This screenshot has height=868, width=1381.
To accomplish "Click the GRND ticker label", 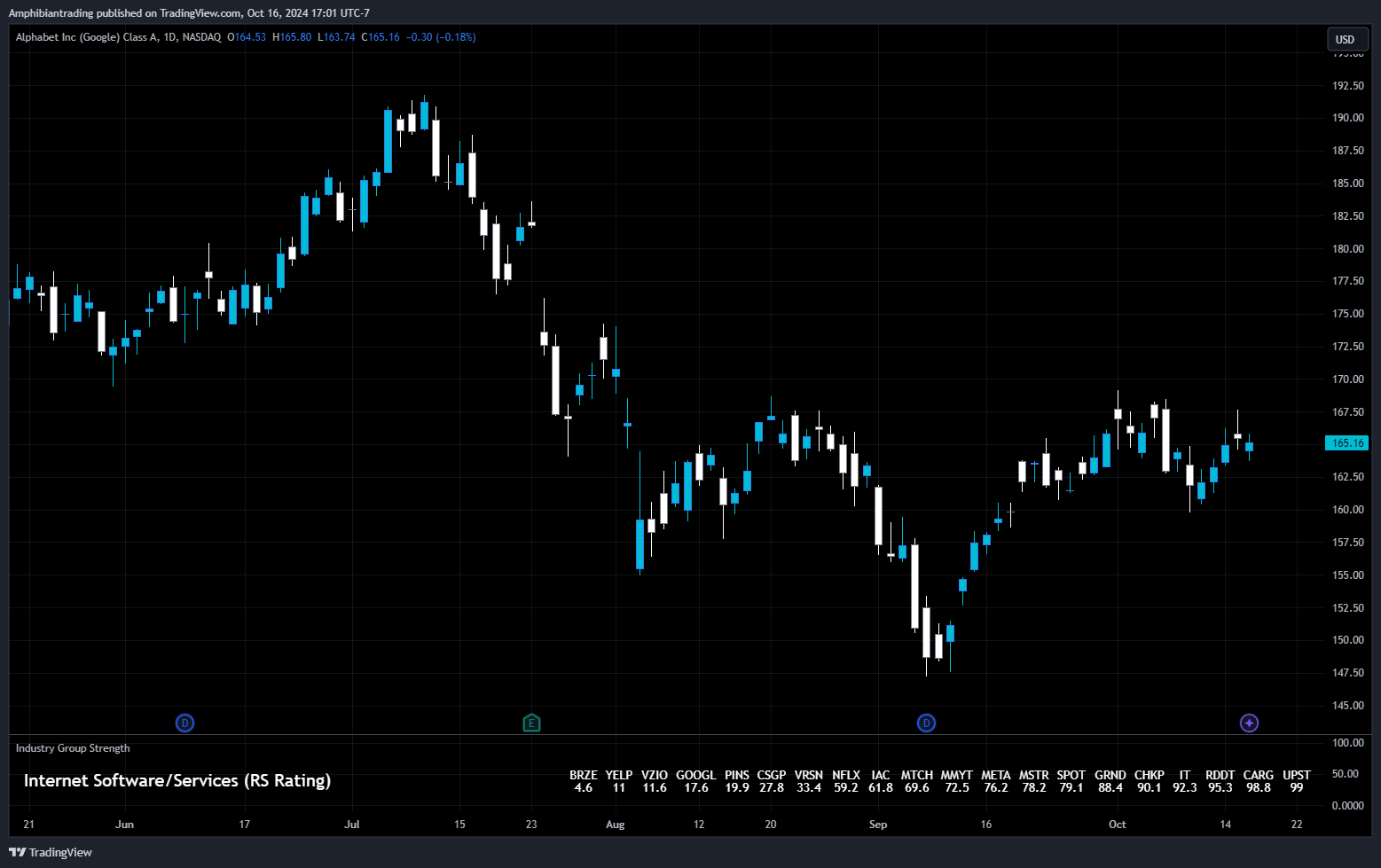I will (1110, 775).
